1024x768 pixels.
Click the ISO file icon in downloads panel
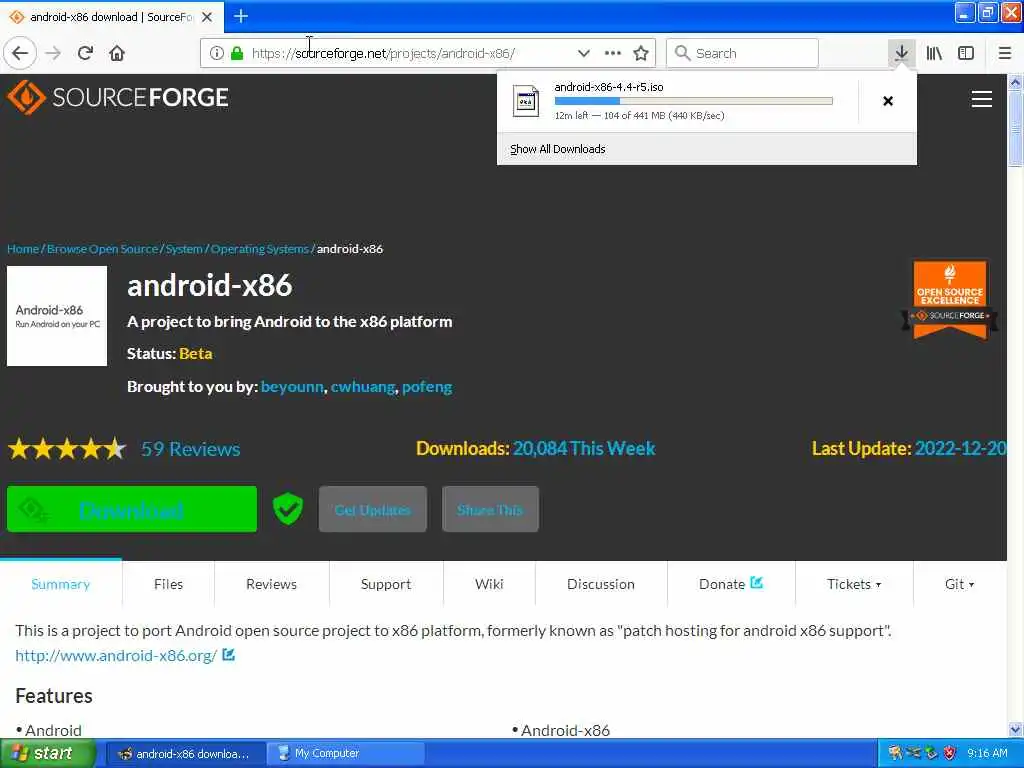526,101
